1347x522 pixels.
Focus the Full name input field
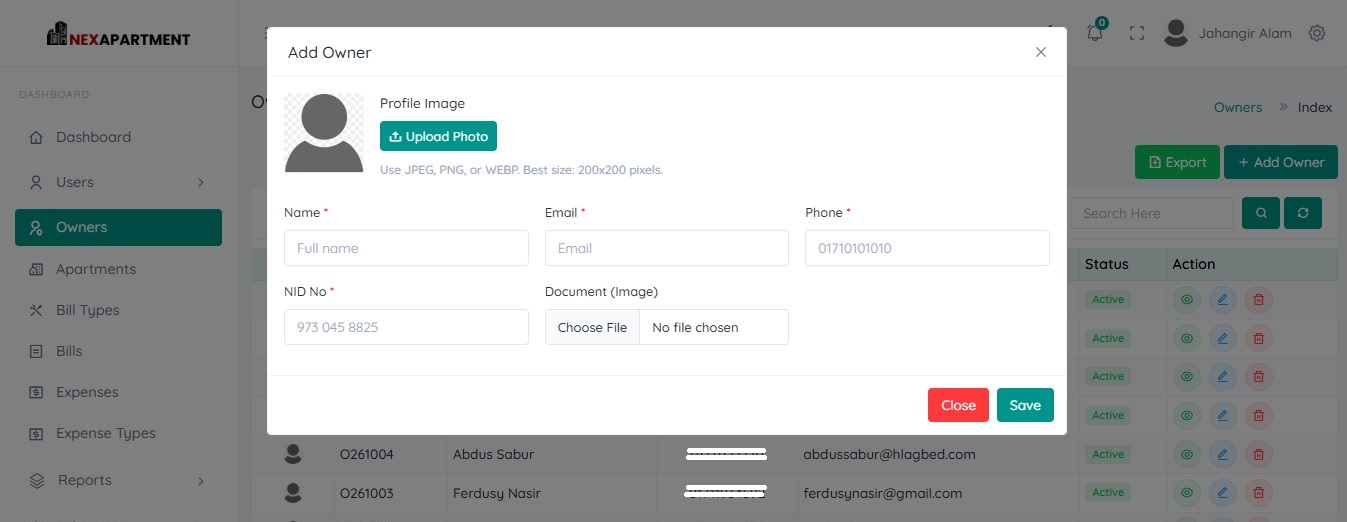coord(406,248)
